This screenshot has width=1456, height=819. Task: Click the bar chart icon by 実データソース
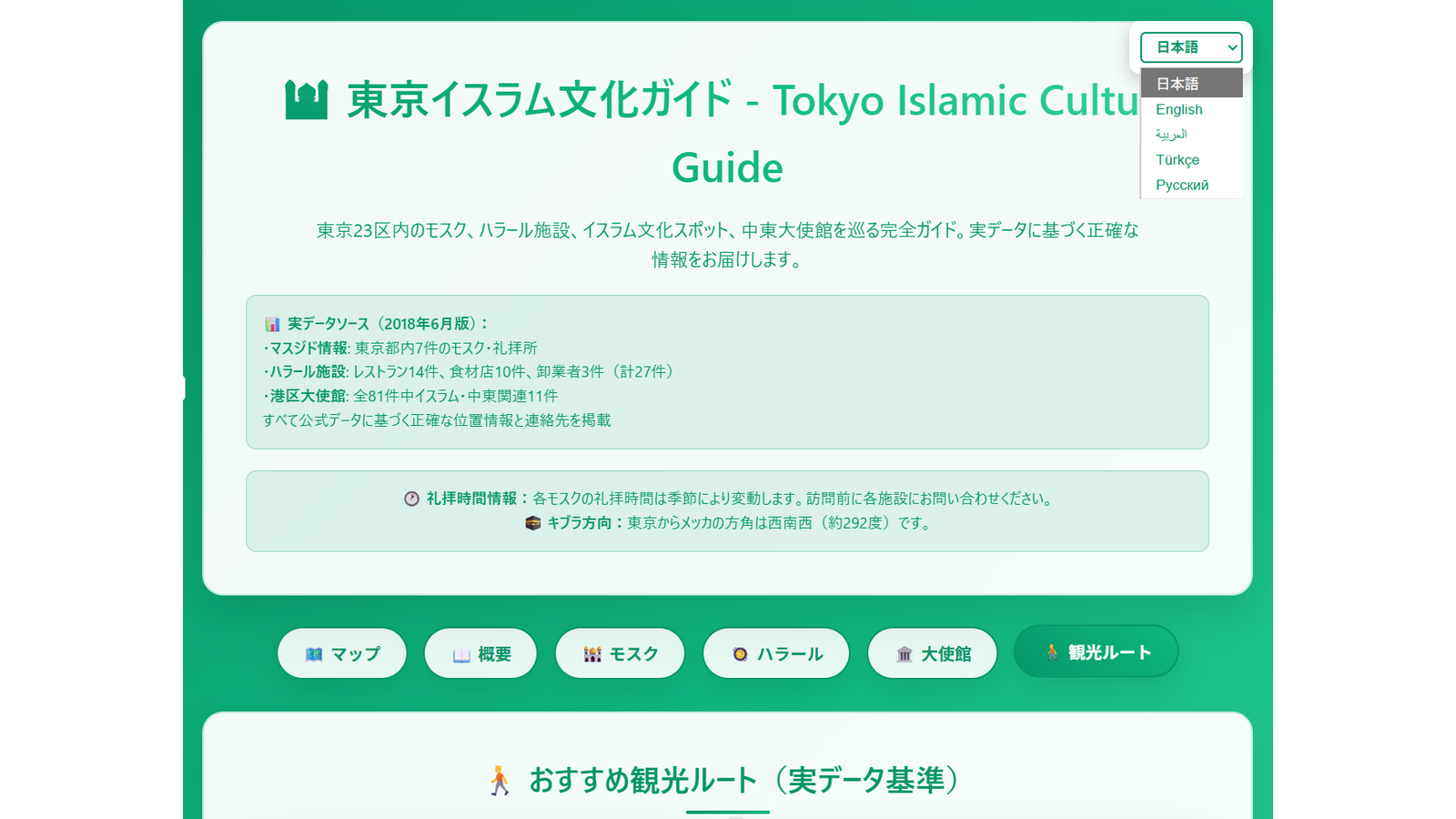pos(272,324)
